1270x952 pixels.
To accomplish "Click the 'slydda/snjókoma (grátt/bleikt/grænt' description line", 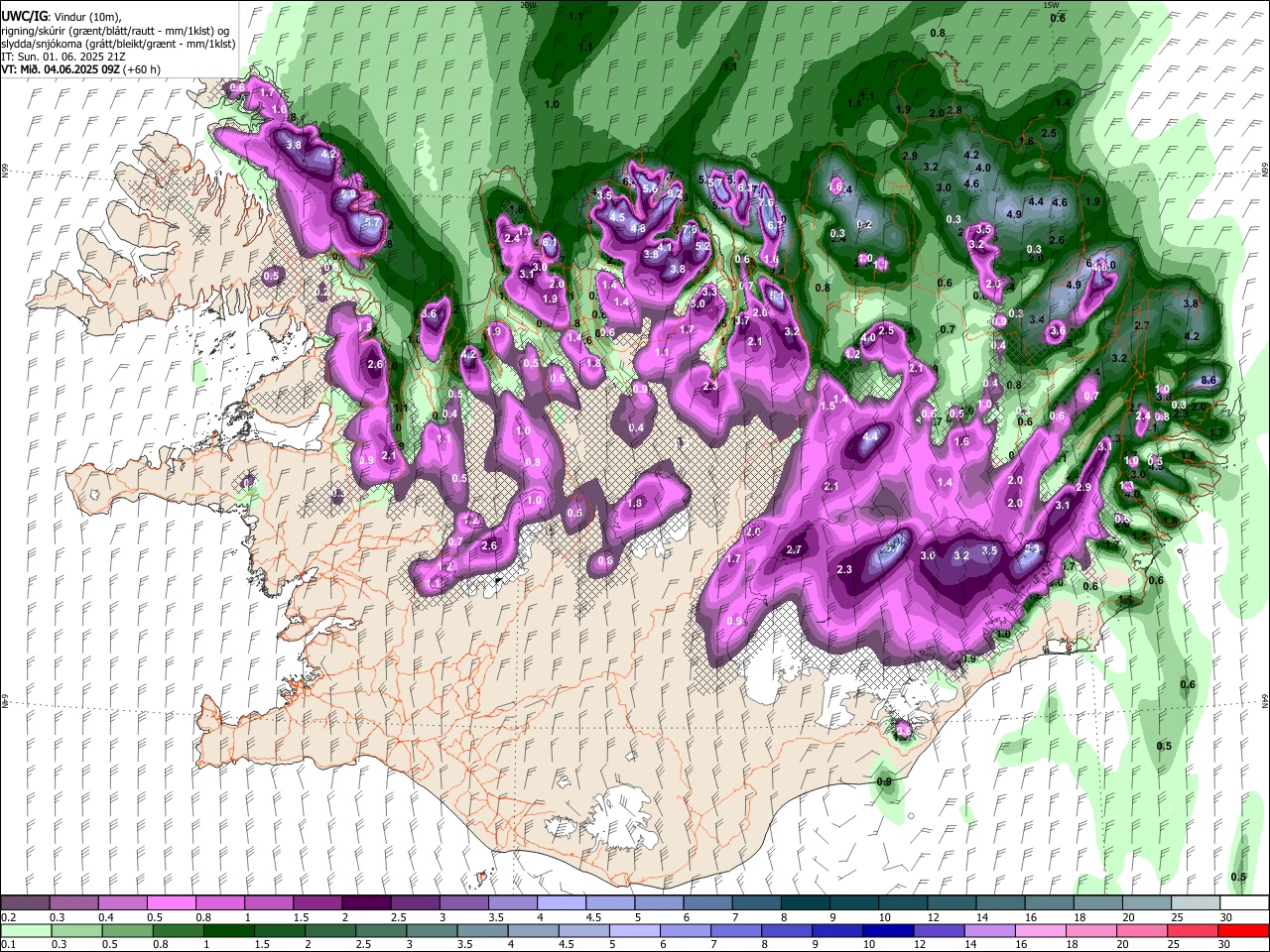I will tap(118, 44).
